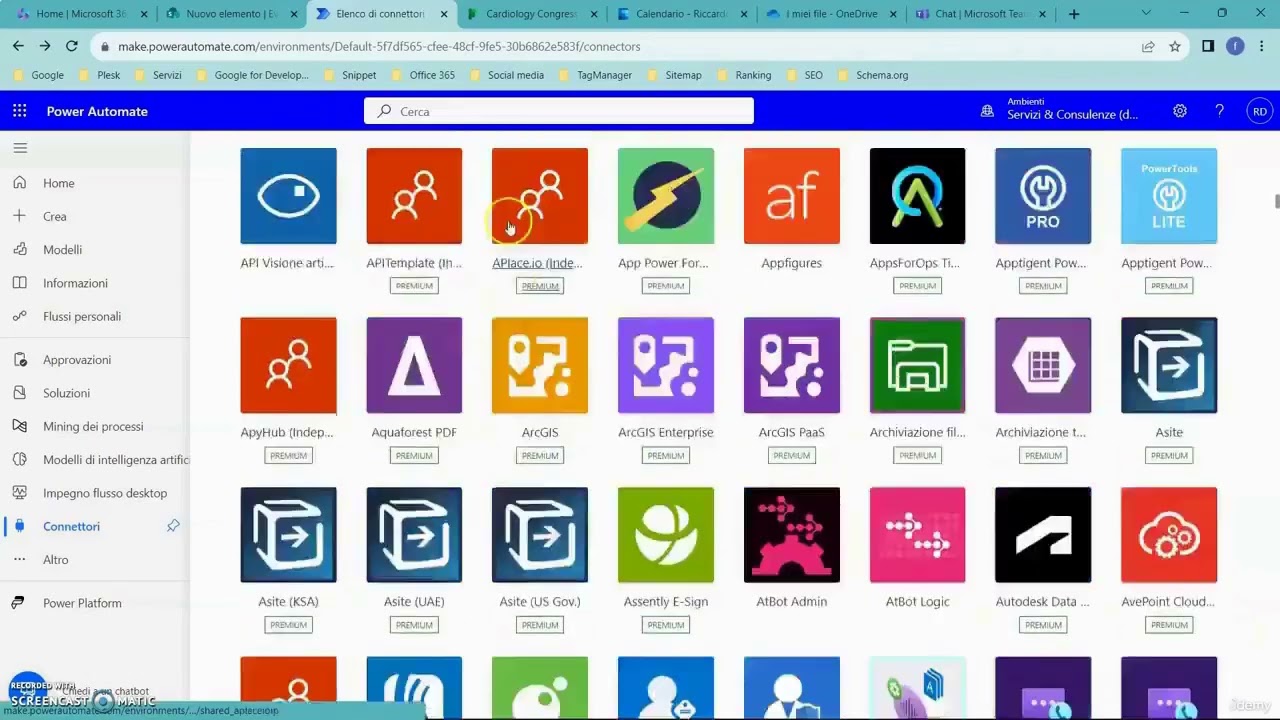Screen dimensions: 1280x720
Task: Open Power Automate settings gear
Action: [1180, 111]
